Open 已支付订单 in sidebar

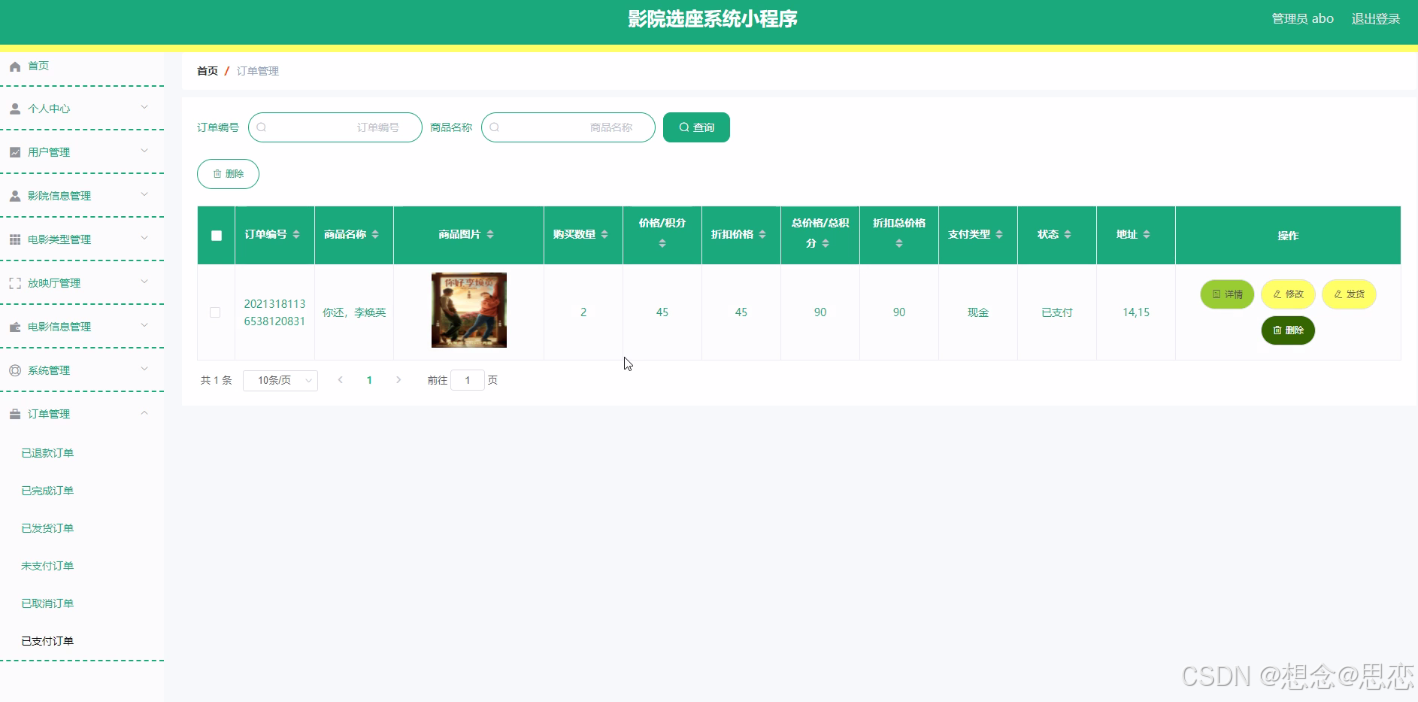[48, 641]
